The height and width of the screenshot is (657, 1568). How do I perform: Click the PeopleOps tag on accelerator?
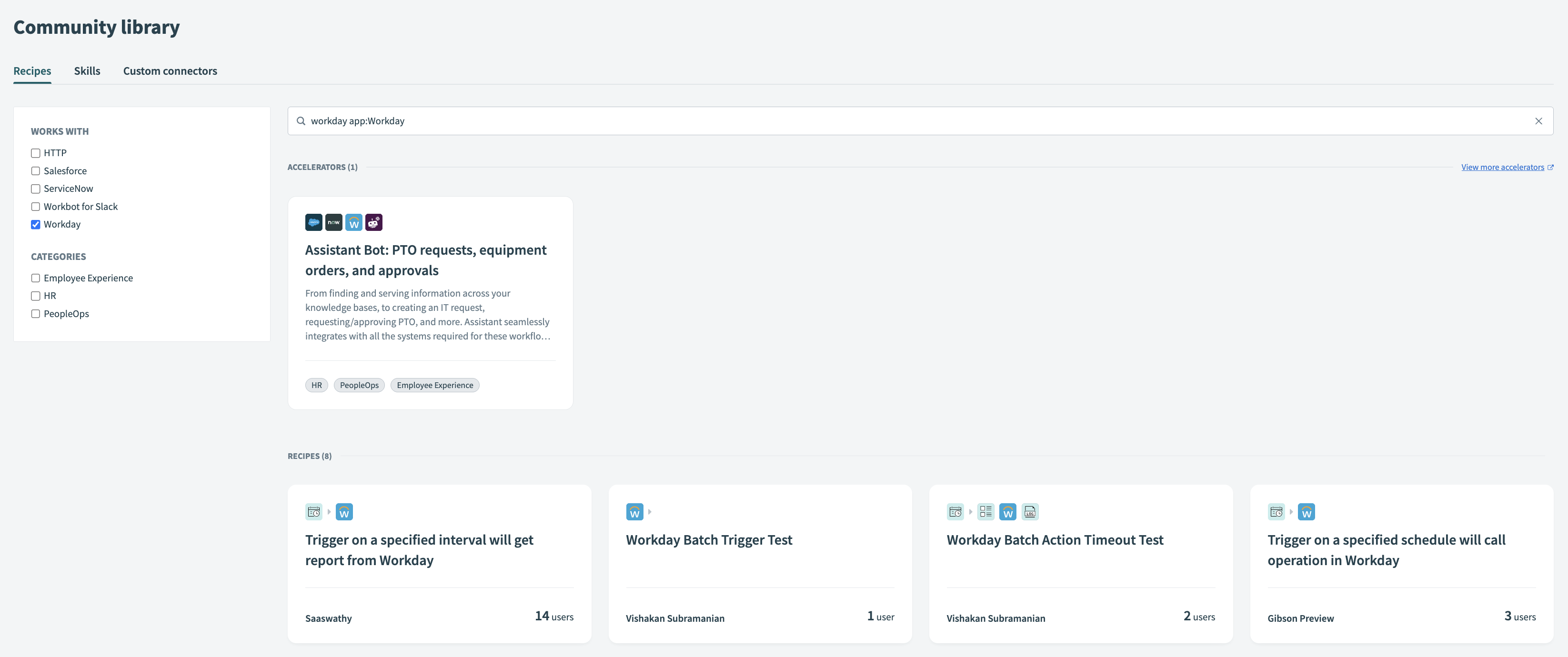coord(359,385)
